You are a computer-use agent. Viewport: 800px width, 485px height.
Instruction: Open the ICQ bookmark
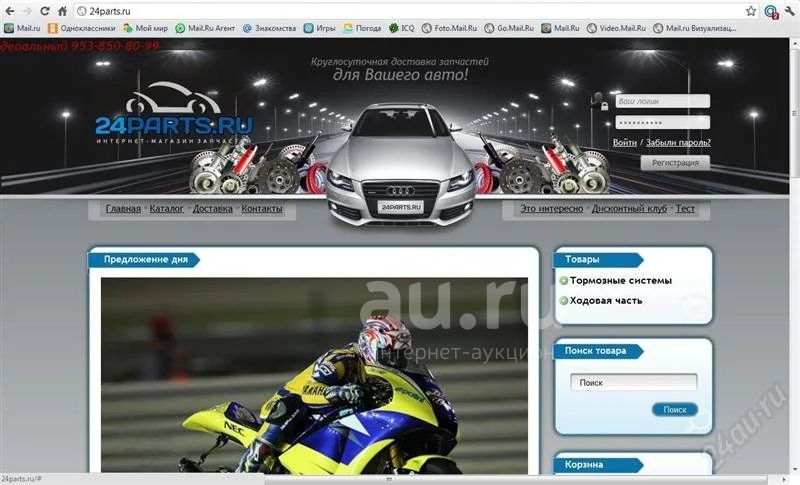[402, 28]
